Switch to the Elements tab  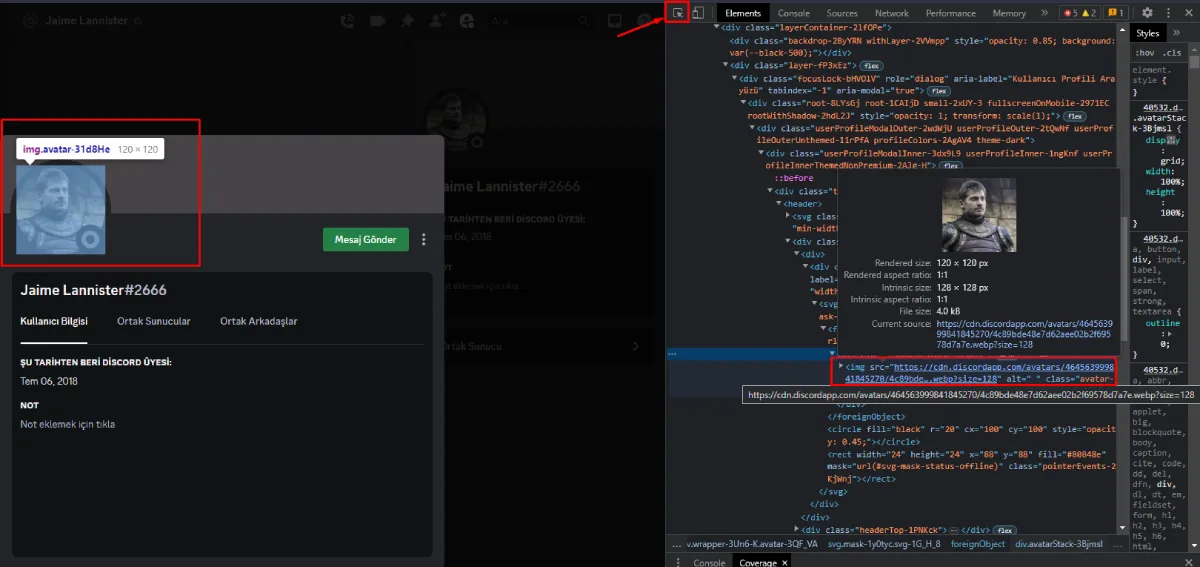[743, 13]
